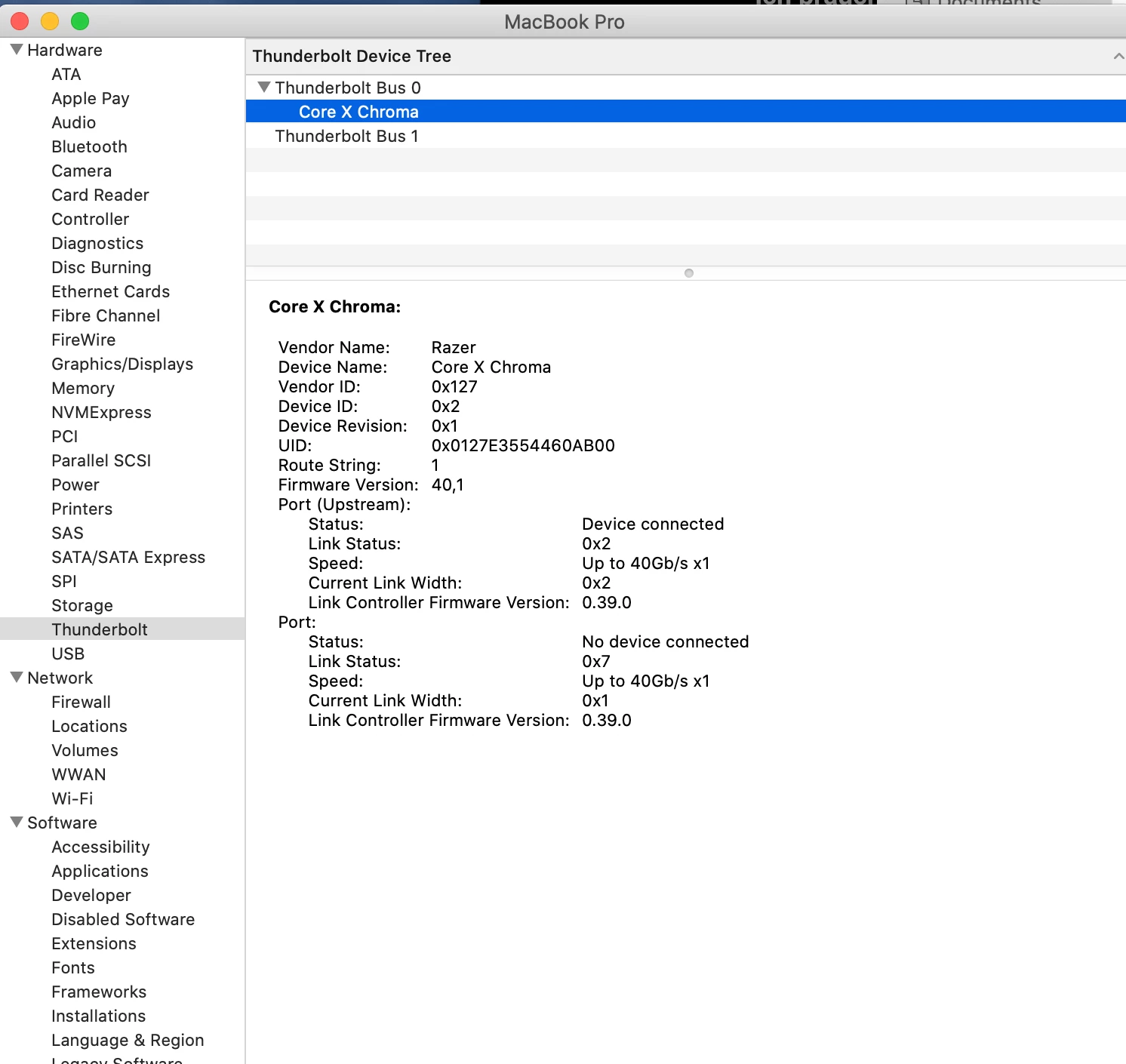This screenshot has height=1064, width=1126.
Task: Open Card Reader information
Action: (x=100, y=195)
